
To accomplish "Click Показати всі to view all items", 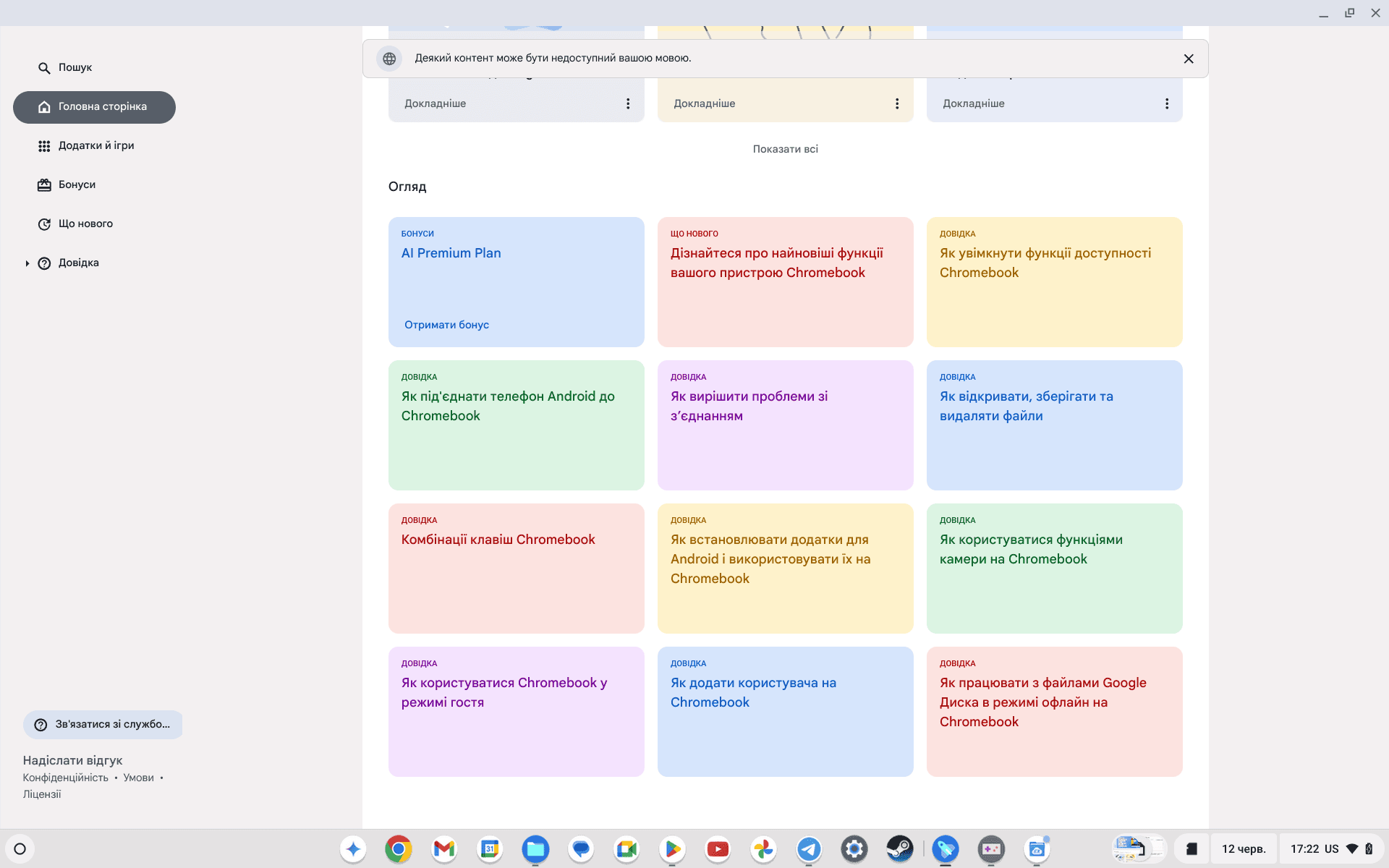I will tap(785, 149).
